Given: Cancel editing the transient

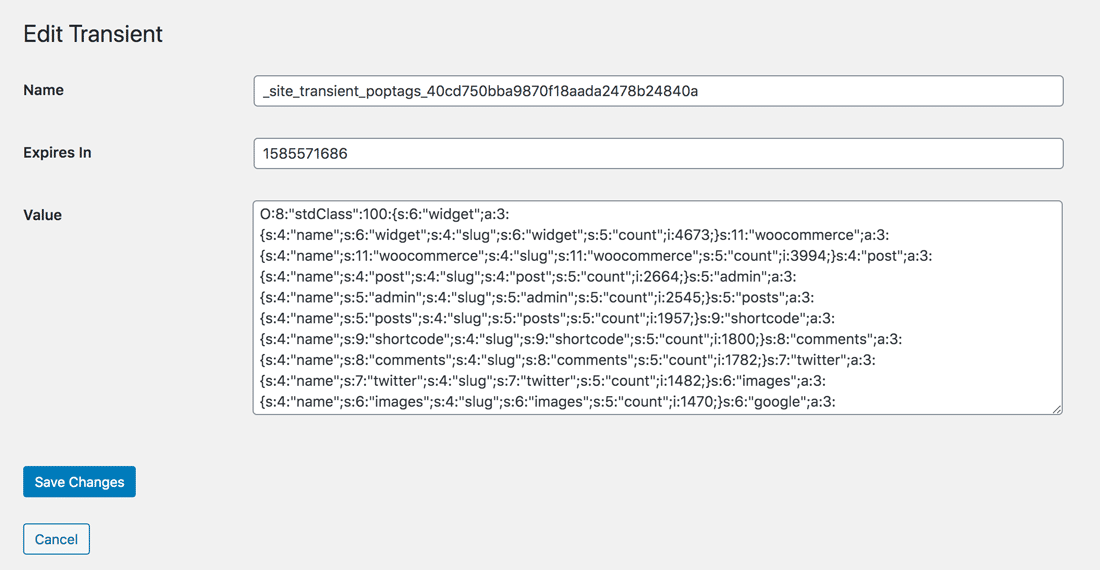Looking at the screenshot, I should tap(56, 539).
